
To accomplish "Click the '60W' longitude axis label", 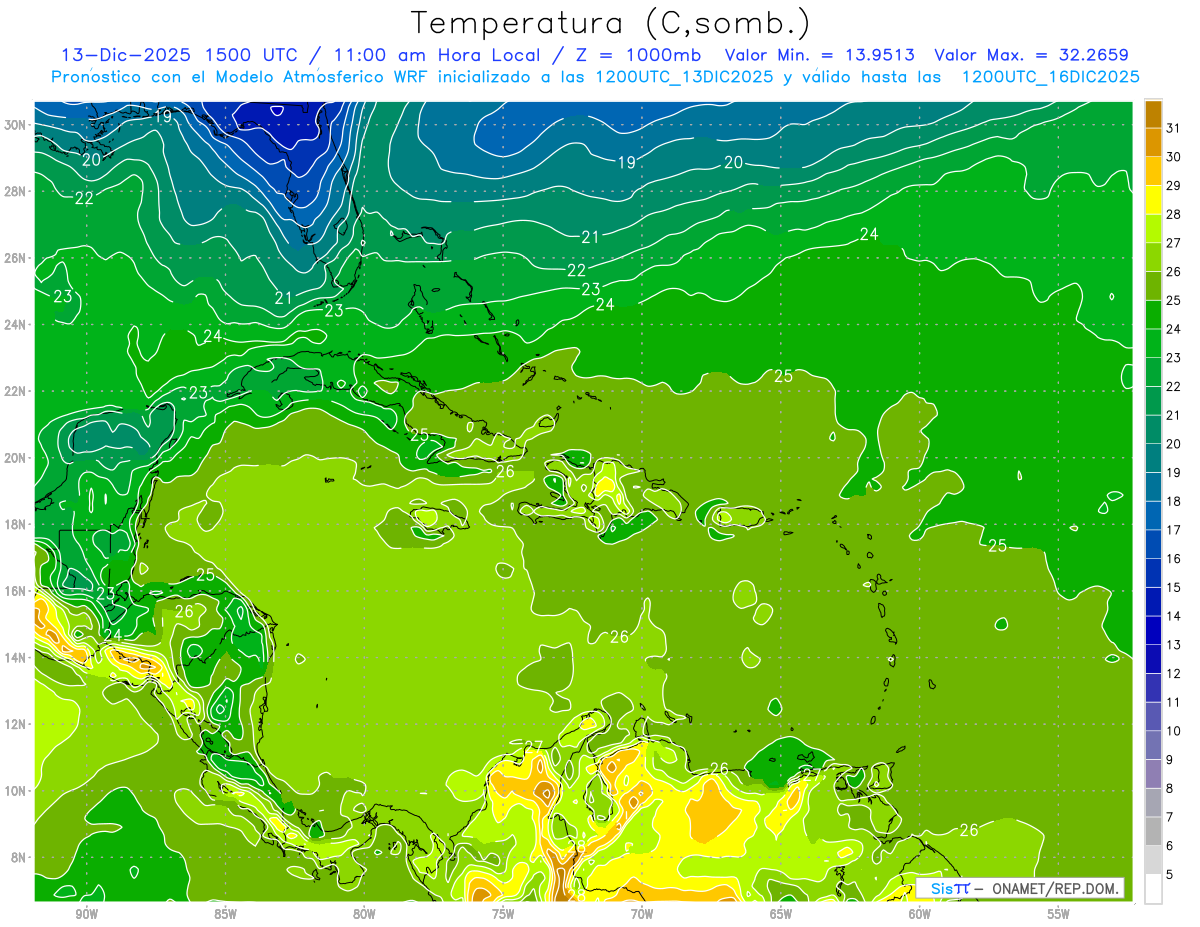I will pos(920,914).
